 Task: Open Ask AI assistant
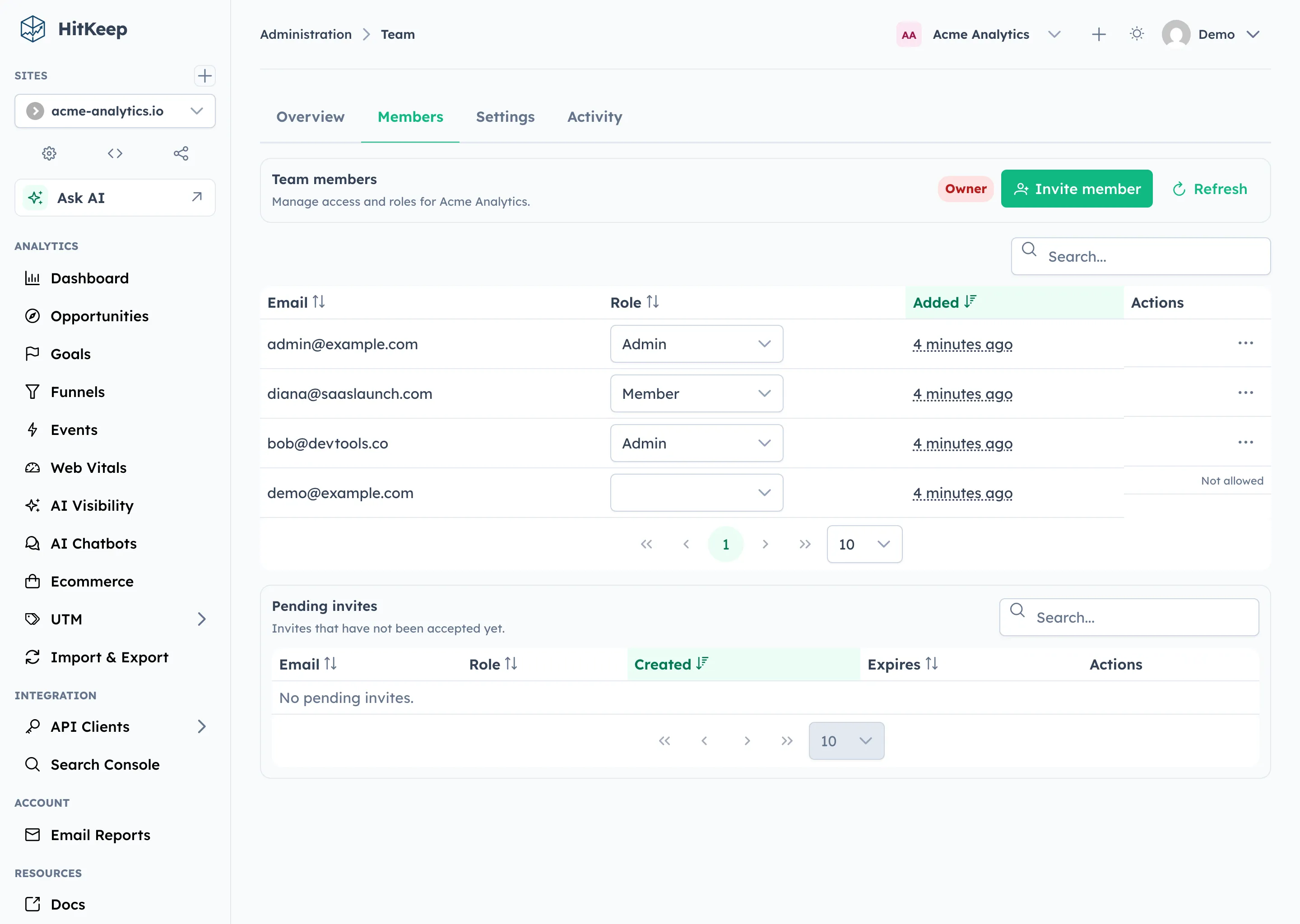115,198
